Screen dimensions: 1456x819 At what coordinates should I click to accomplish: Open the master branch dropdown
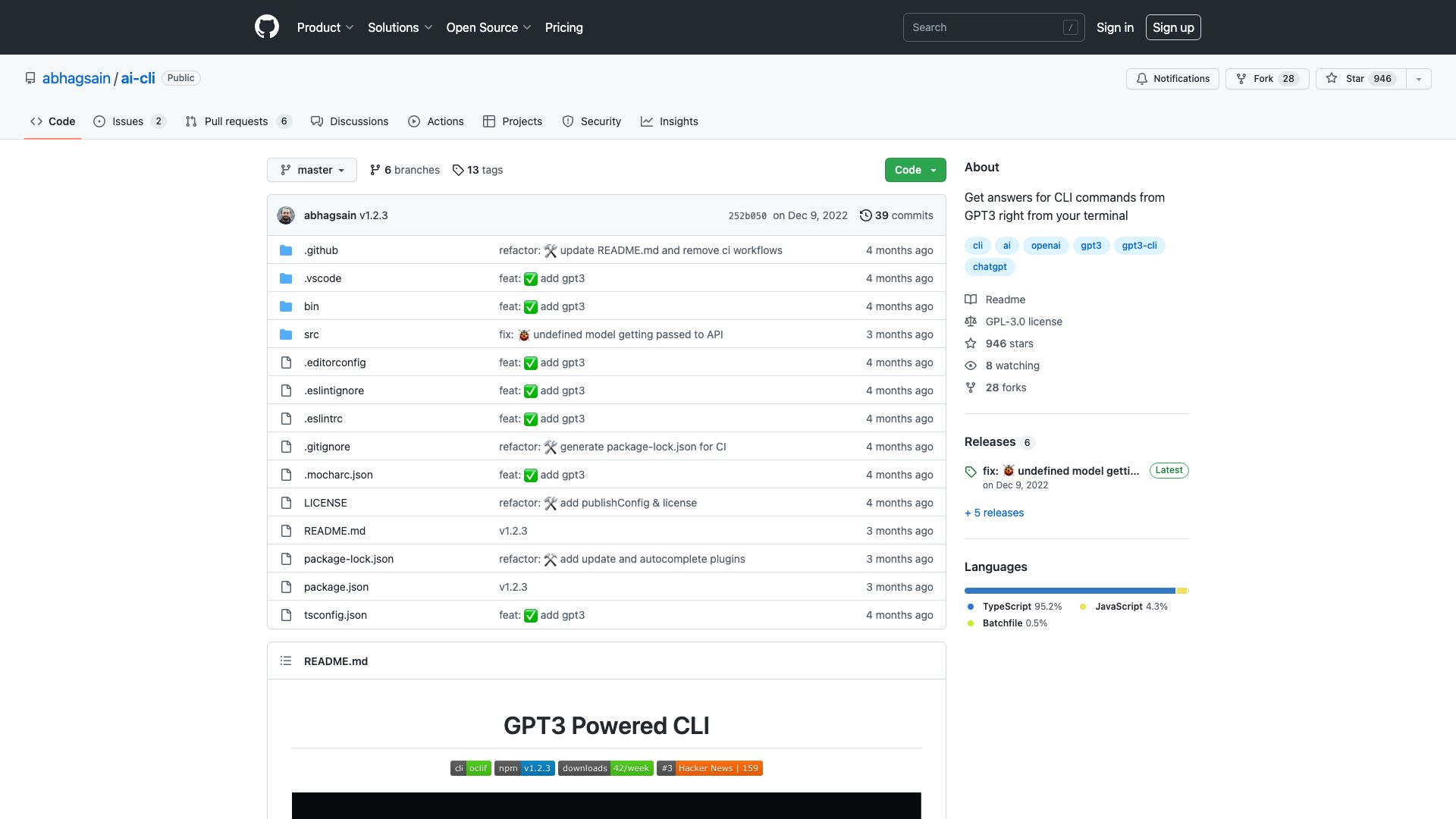point(312,170)
